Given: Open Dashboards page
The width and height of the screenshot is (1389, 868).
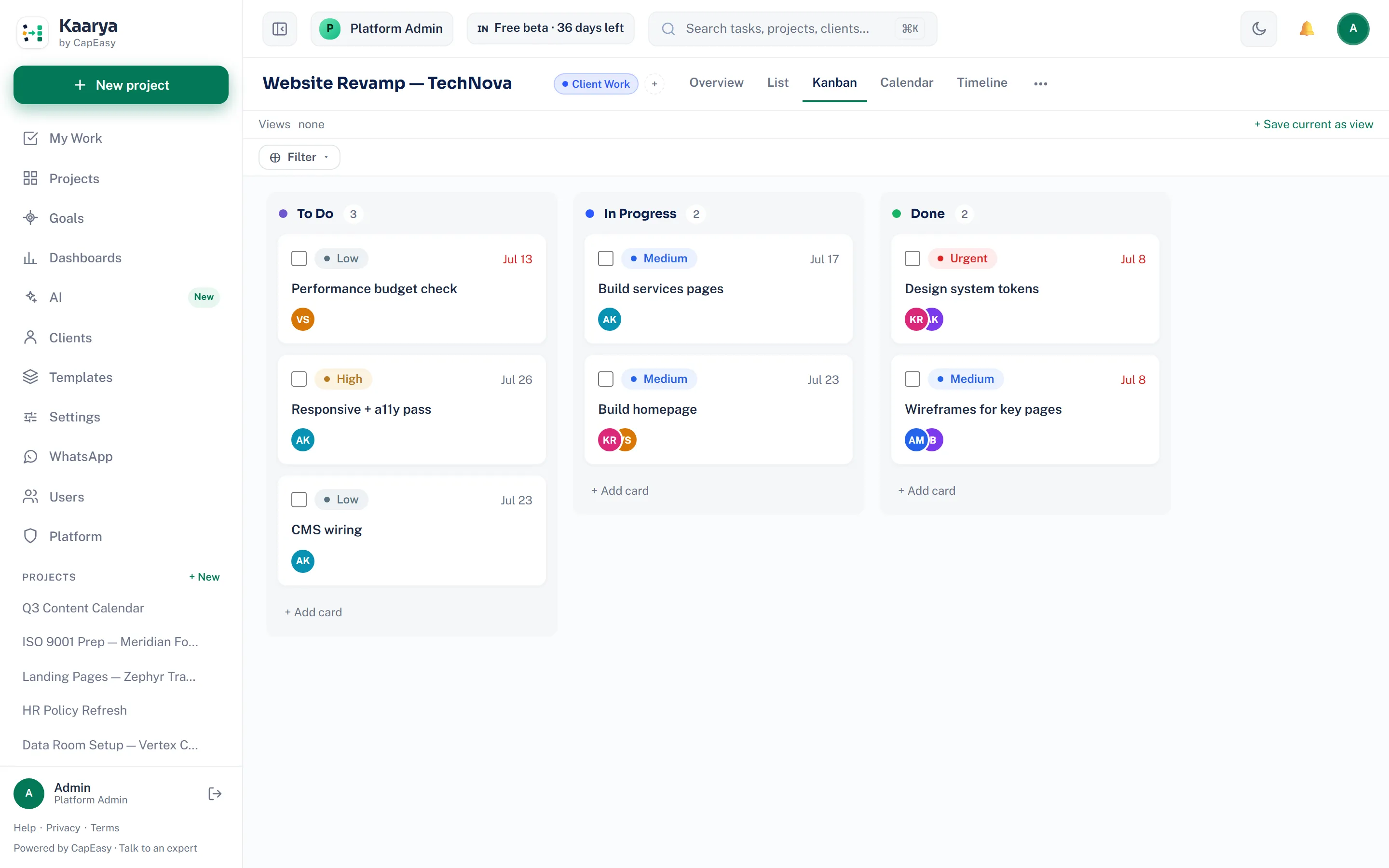Looking at the screenshot, I should [121, 258].
